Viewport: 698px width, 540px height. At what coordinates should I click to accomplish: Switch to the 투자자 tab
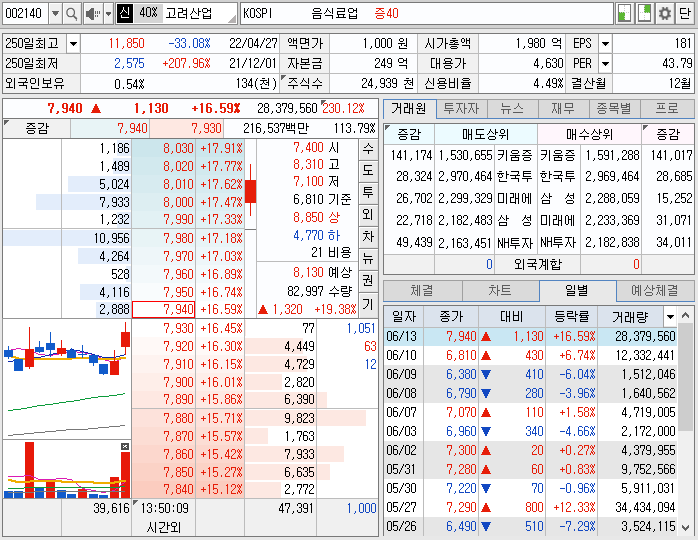tap(461, 108)
